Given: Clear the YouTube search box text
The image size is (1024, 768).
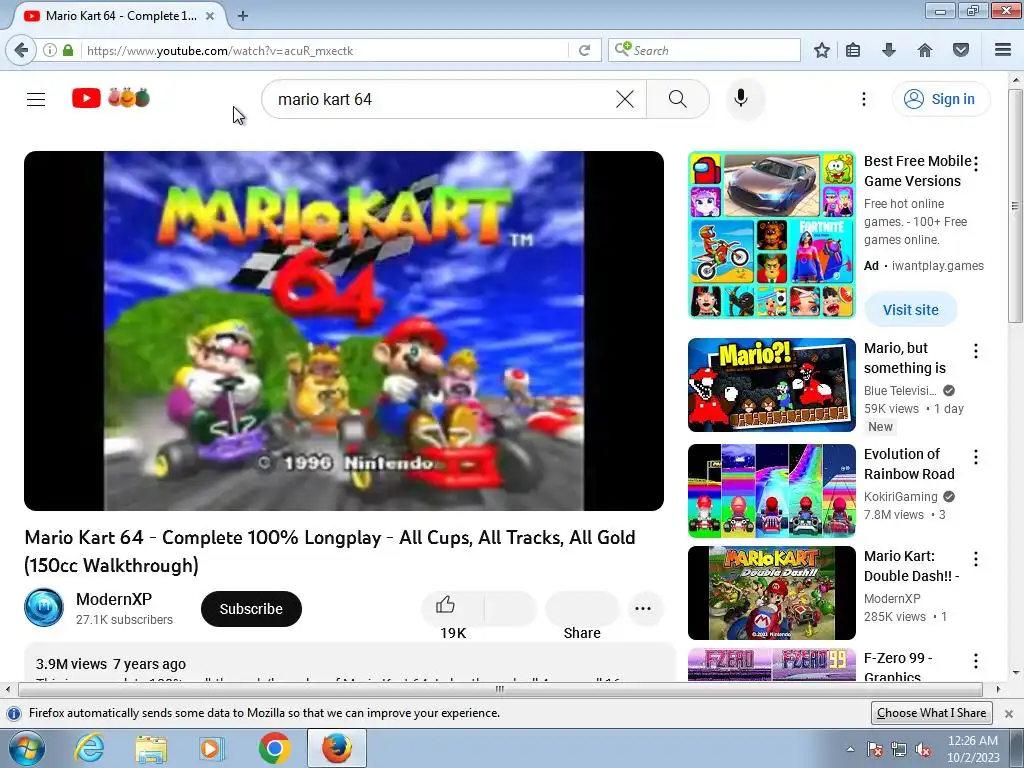Looking at the screenshot, I should [x=625, y=99].
